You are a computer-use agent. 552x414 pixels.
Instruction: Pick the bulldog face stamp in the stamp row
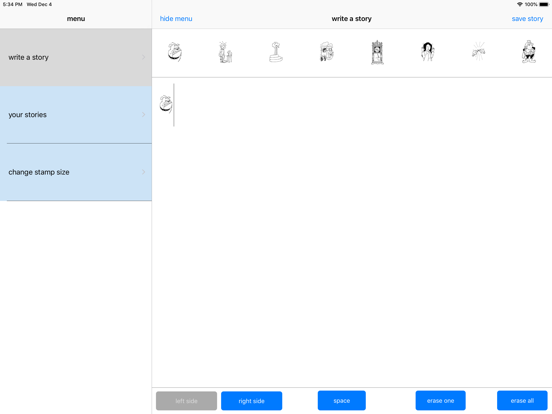click(x=175, y=52)
